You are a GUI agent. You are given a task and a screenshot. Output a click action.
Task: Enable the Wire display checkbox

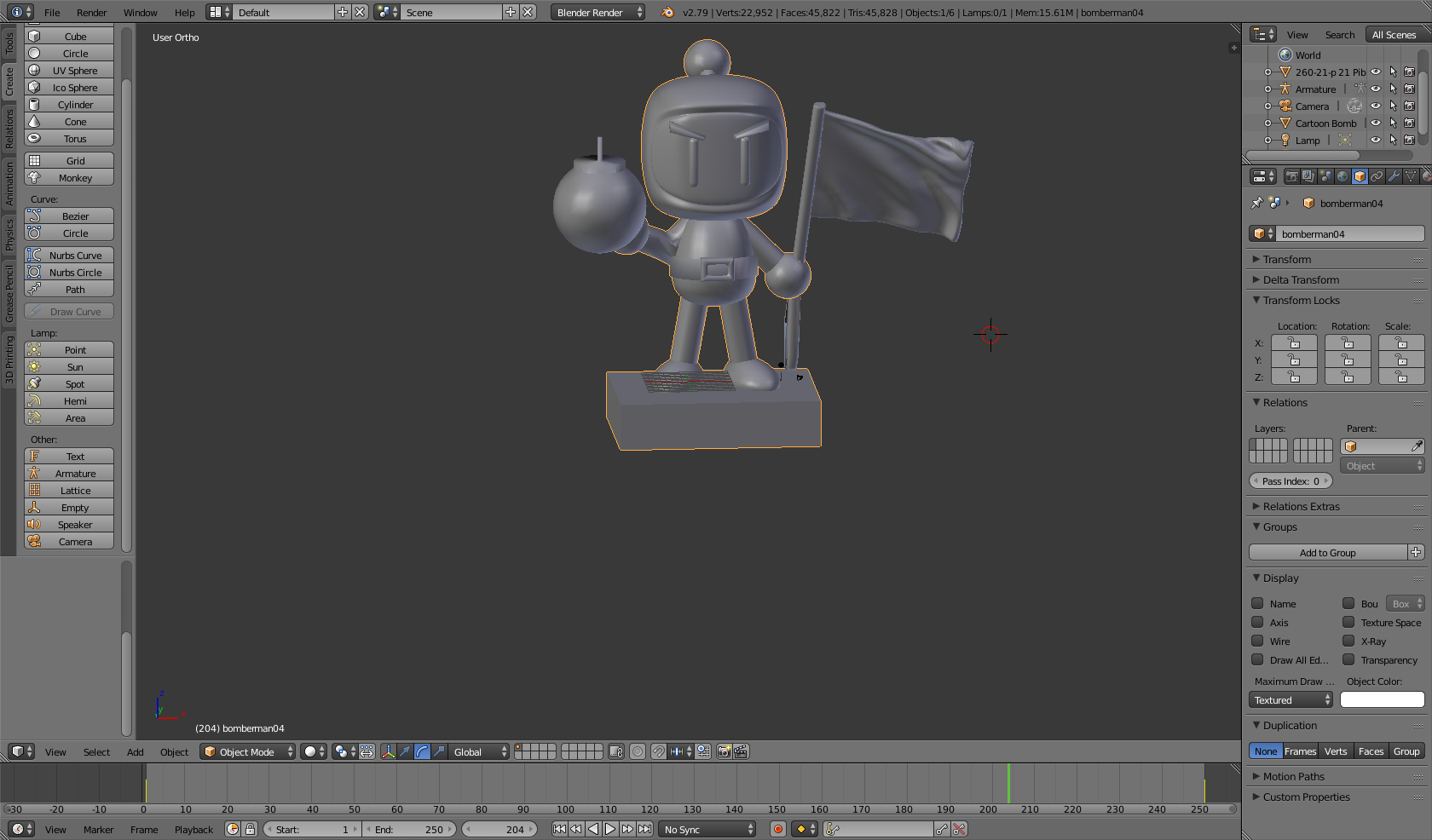click(x=1257, y=641)
